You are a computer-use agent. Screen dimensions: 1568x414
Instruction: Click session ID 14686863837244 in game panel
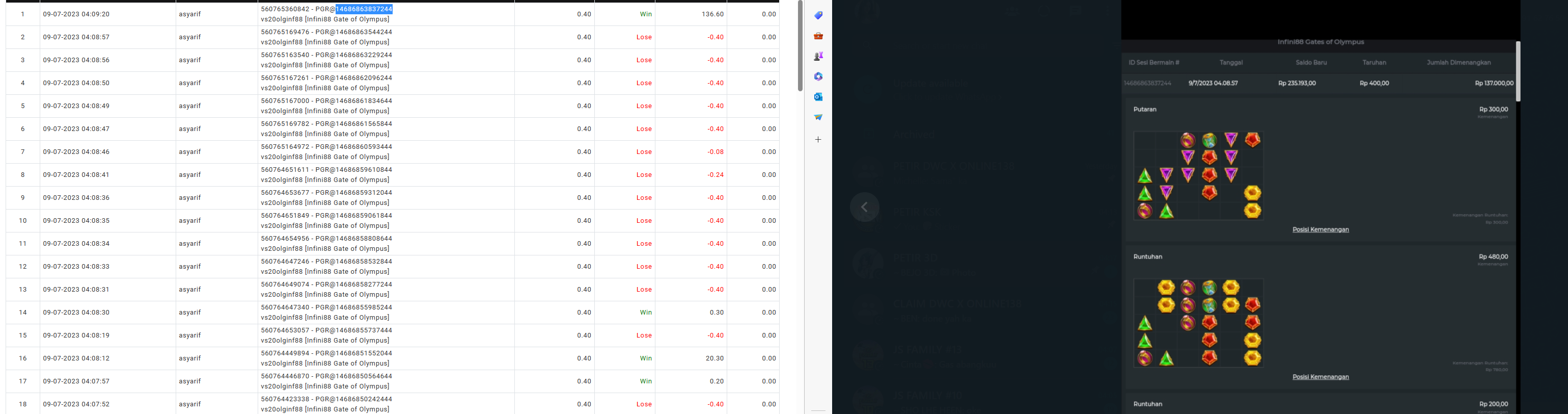(1147, 83)
